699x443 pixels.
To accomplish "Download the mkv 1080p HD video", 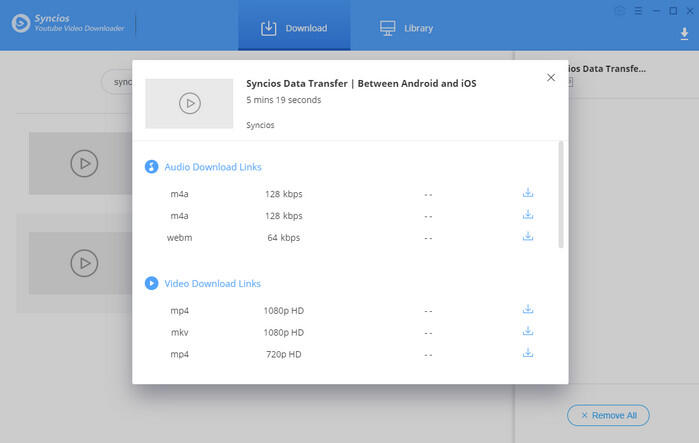I will [528, 332].
